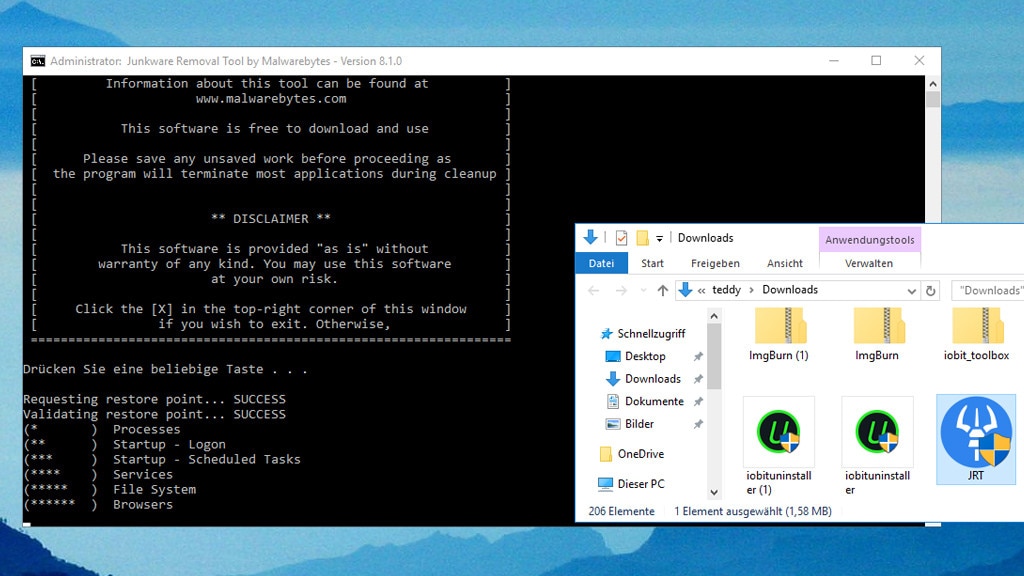Click the console window vertical scrollbar thumb
Viewport: 1024px width, 576px height.
[x=933, y=99]
